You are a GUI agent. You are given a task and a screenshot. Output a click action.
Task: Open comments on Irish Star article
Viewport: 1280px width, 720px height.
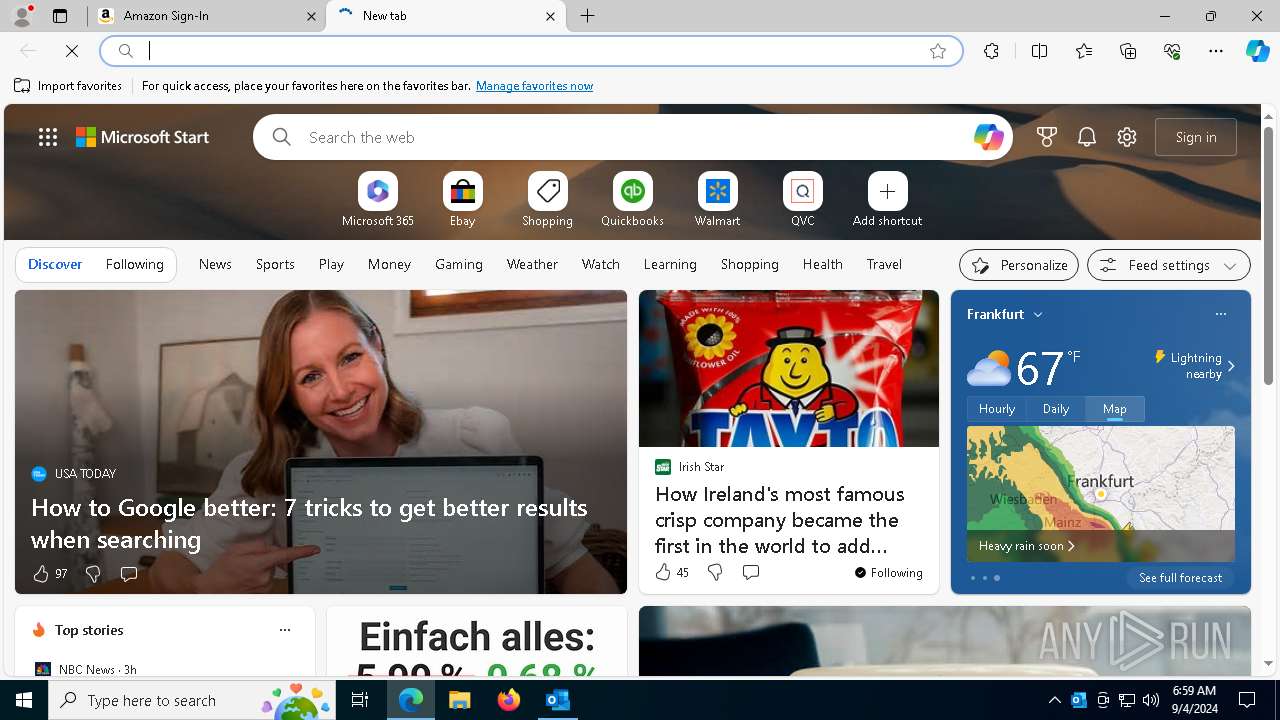751,572
